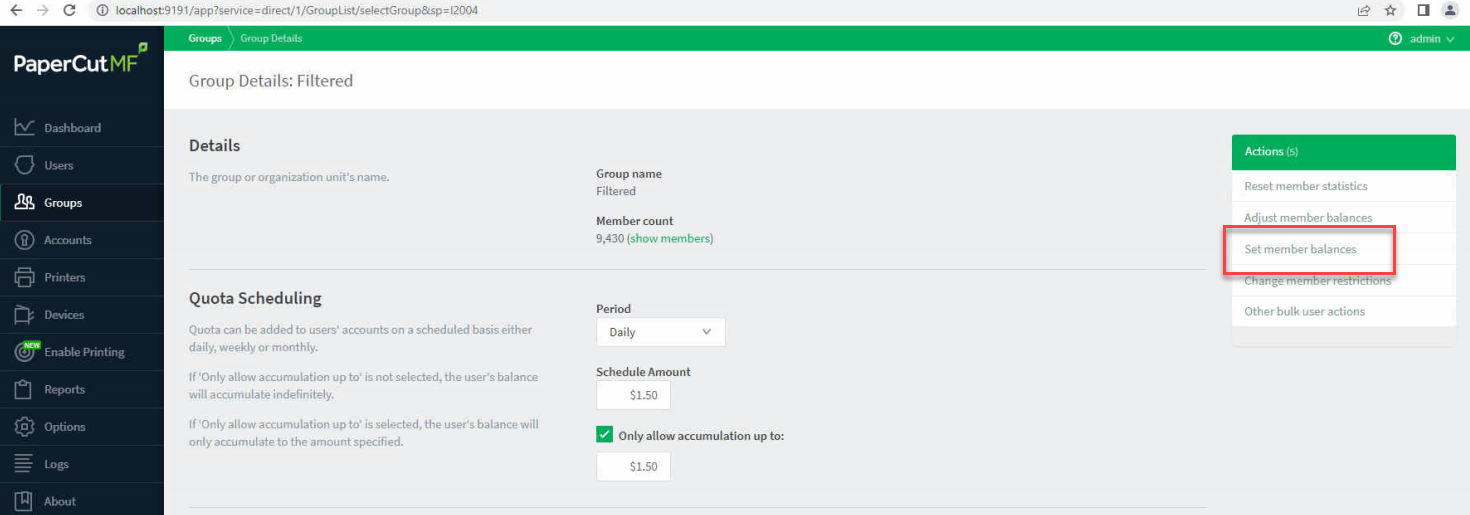
Task: Click the 'show members' link
Action: (x=669, y=239)
